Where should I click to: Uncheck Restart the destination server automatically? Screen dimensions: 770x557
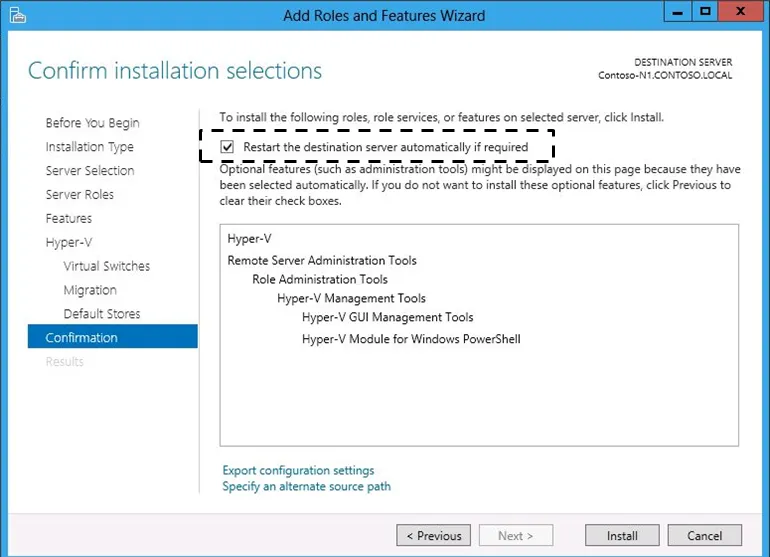(227, 147)
